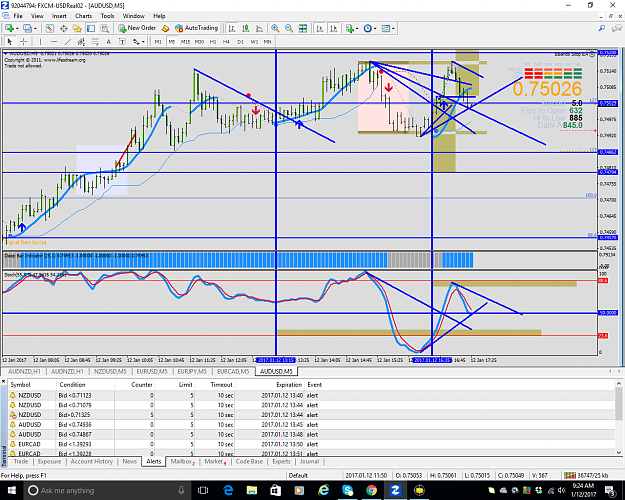
Task: Switch timeframe to M15
Action: (x=185, y=41)
